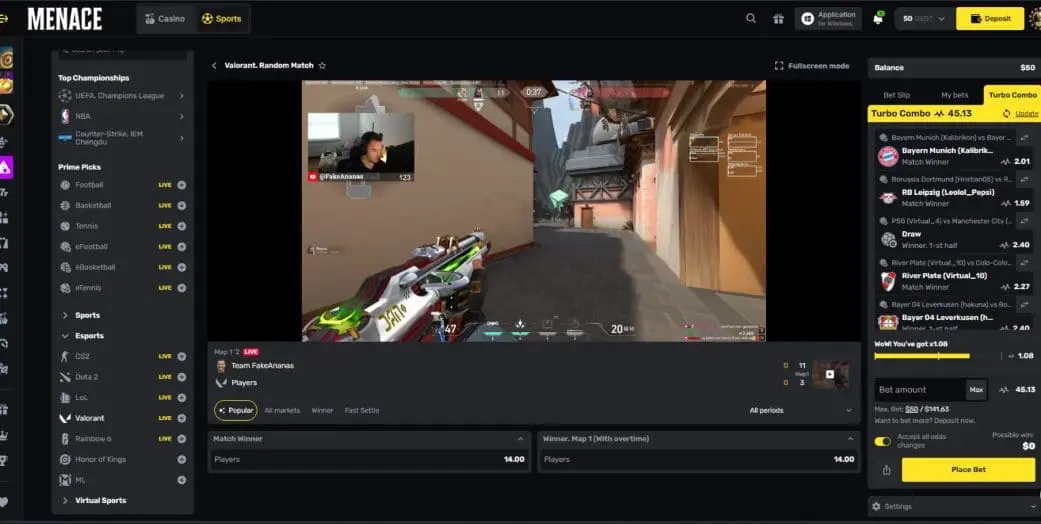The image size is (1041, 524).
Task: Add Football to favorites with plus icon
Action: 181,185
